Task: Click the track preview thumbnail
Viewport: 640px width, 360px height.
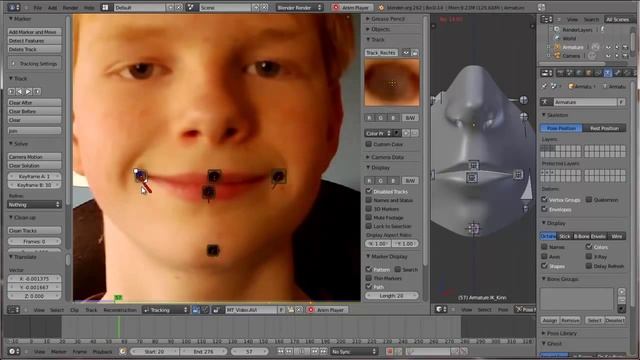Action: [392, 83]
